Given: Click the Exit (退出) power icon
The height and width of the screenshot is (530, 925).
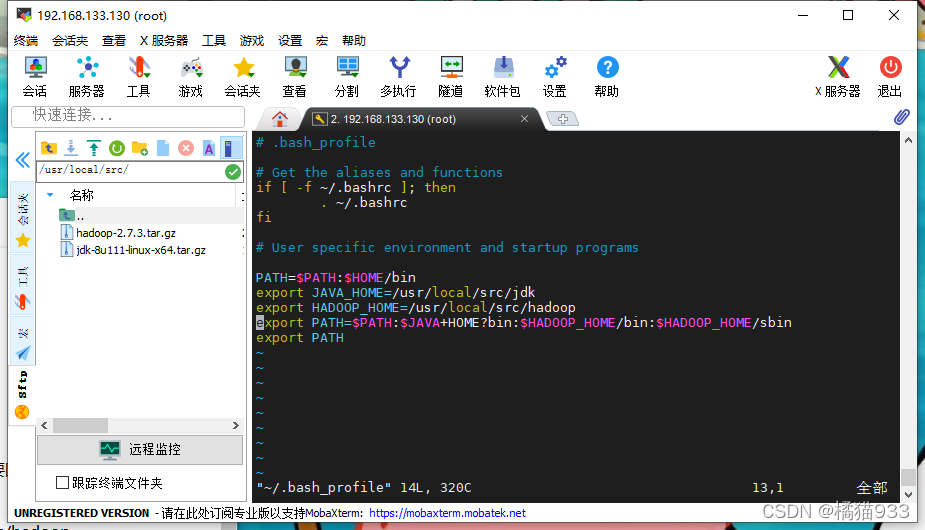Looking at the screenshot, I should (890, 77).
